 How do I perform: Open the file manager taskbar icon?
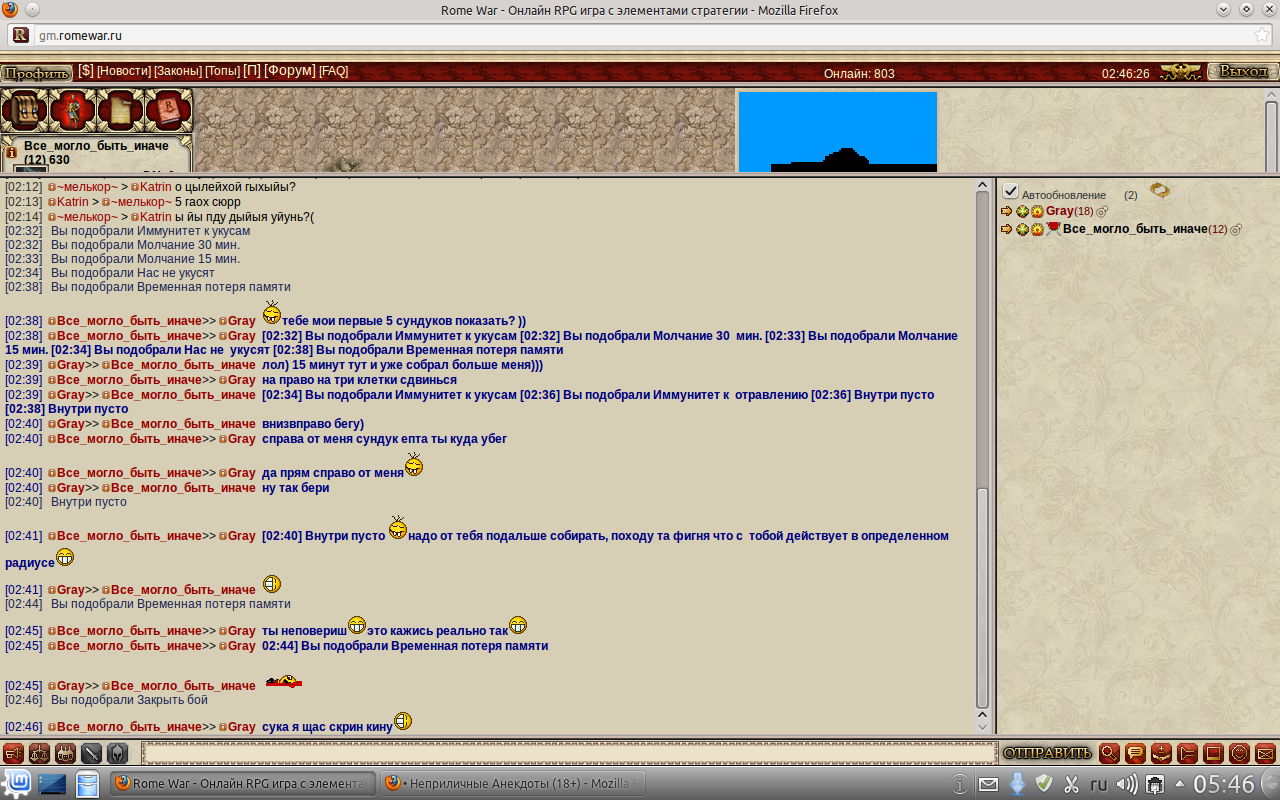click(88, 783)
